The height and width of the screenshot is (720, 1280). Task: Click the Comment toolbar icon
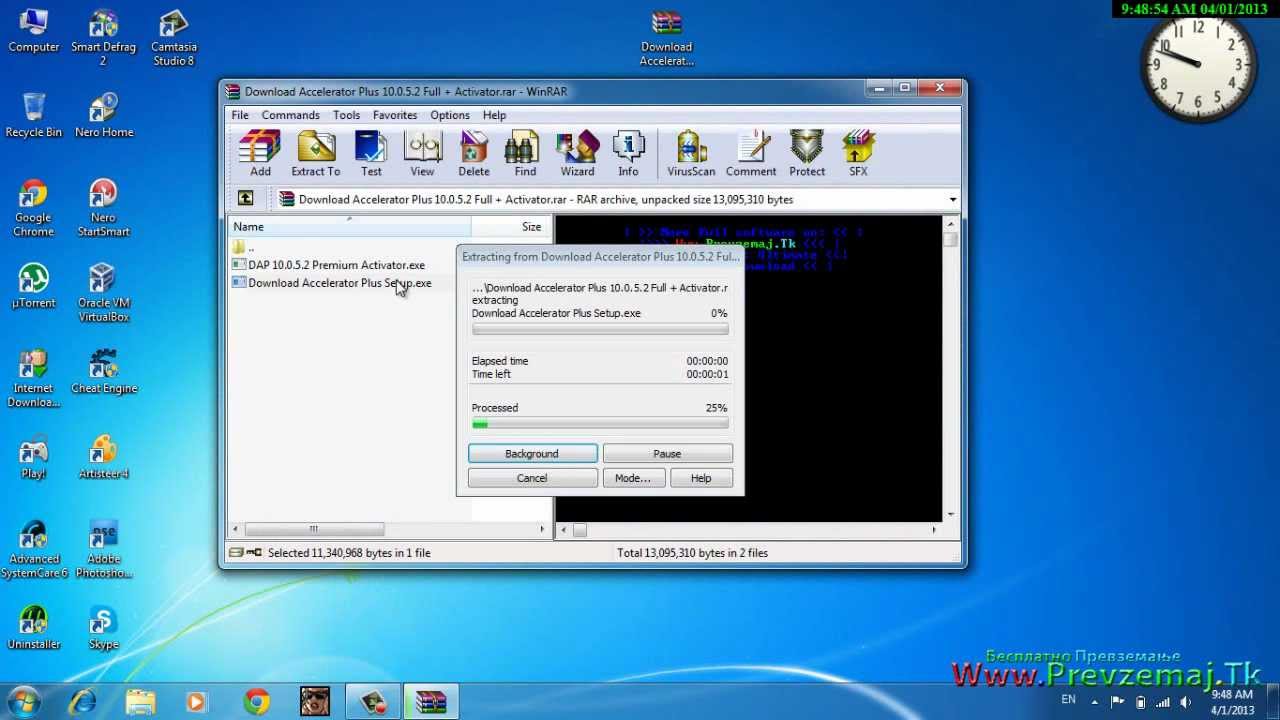751,154
